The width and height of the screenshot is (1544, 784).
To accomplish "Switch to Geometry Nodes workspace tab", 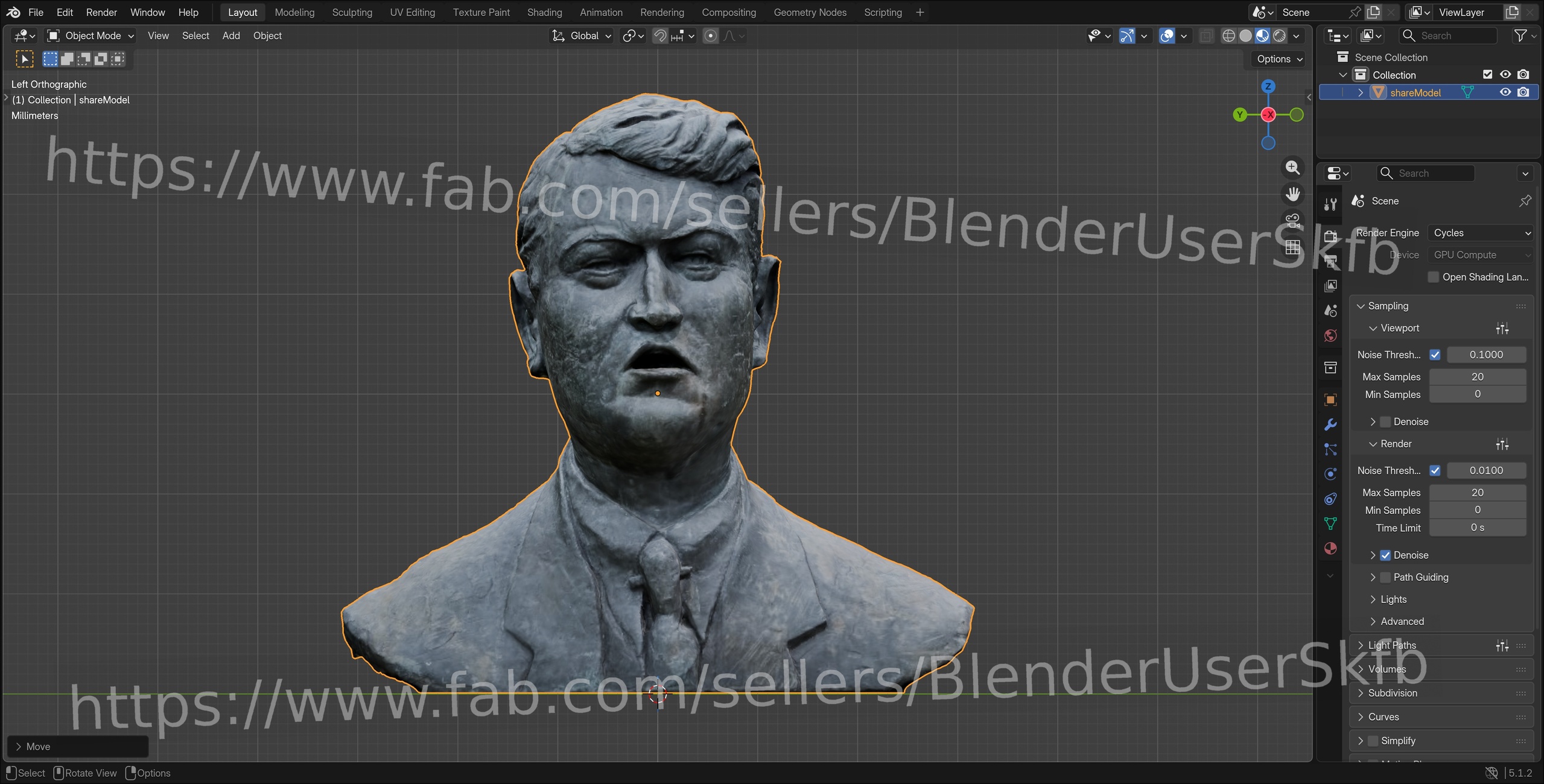I will click(x=810, y=12).
